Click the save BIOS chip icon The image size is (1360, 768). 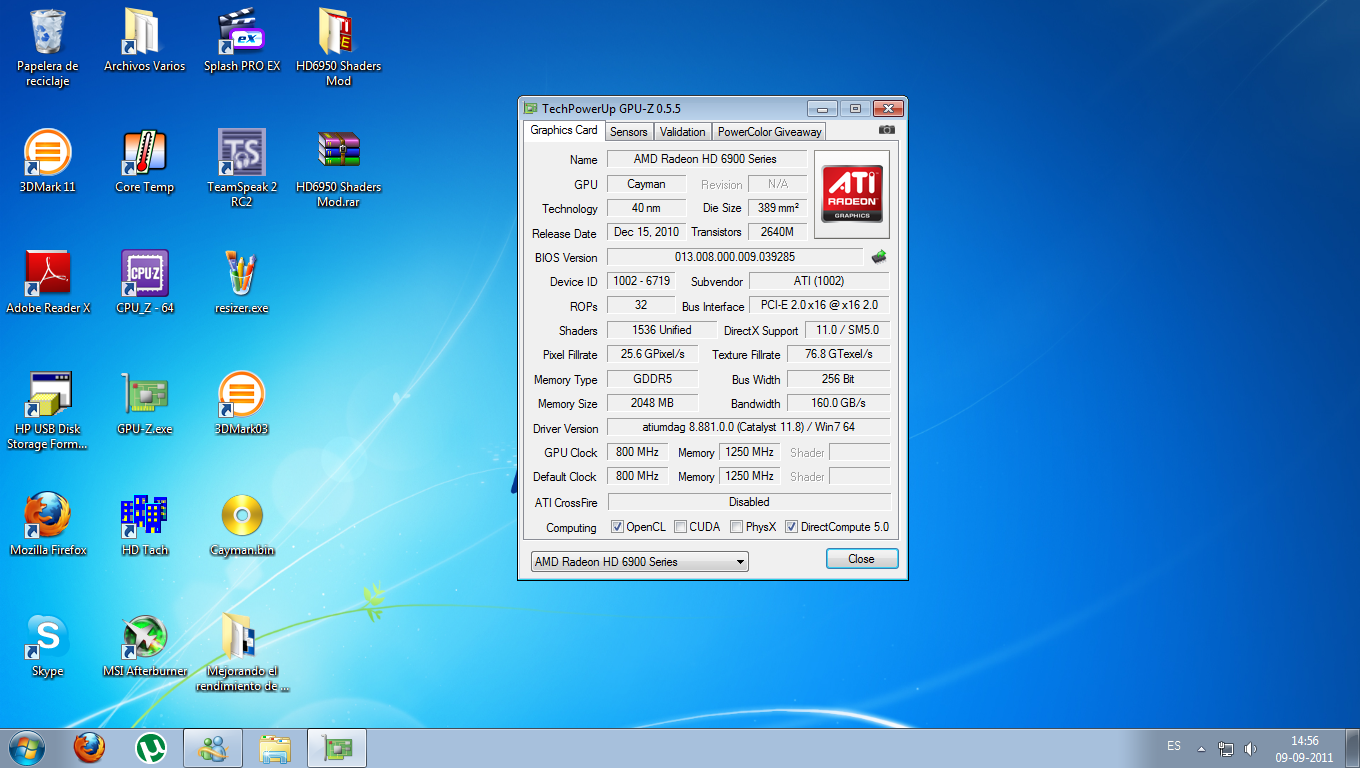pos(879,257)
